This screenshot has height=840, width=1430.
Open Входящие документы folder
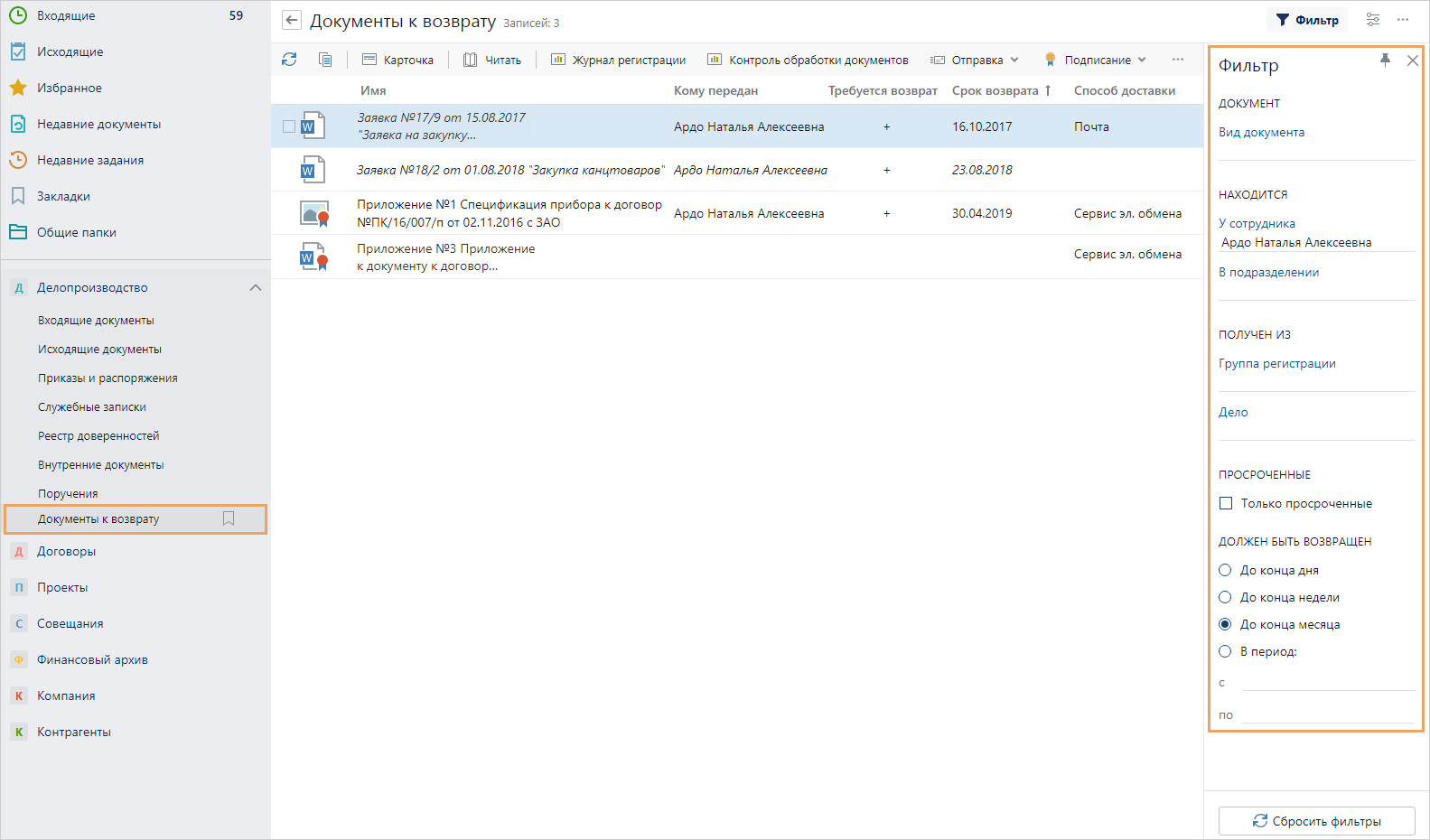[x=96, y=321]
